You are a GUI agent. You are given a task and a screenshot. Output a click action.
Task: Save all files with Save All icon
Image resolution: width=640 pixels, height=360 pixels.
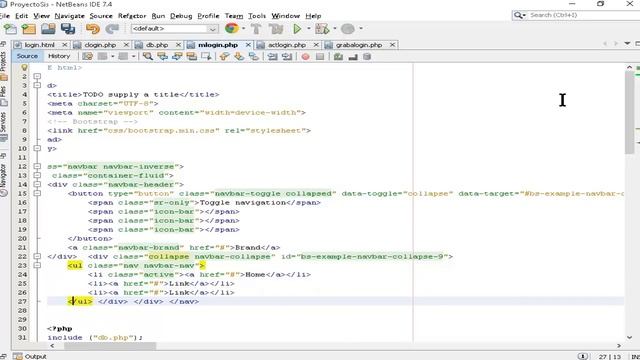click(x=68, y=29)
